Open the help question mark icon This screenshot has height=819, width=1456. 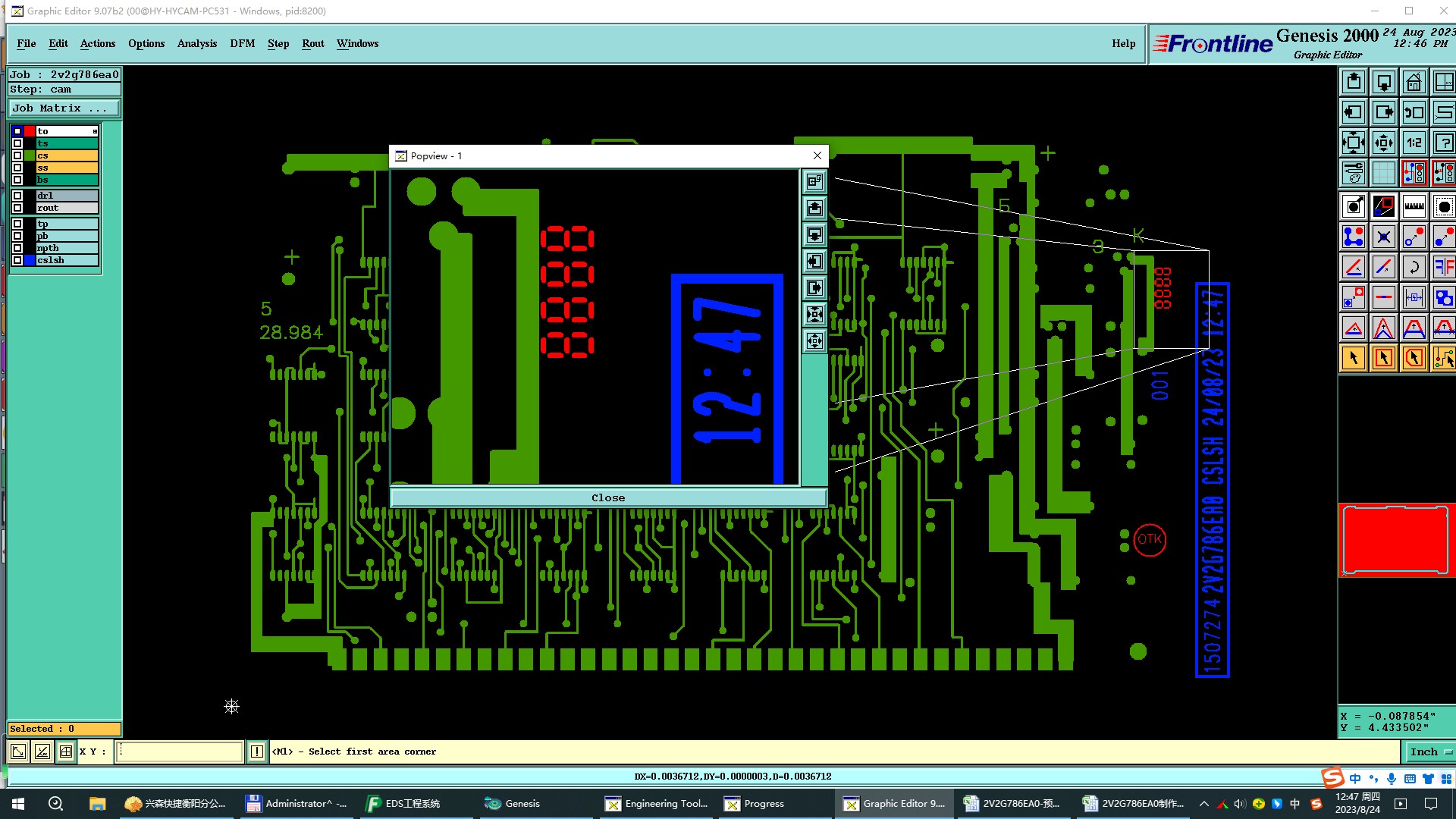click(1444, 143)
